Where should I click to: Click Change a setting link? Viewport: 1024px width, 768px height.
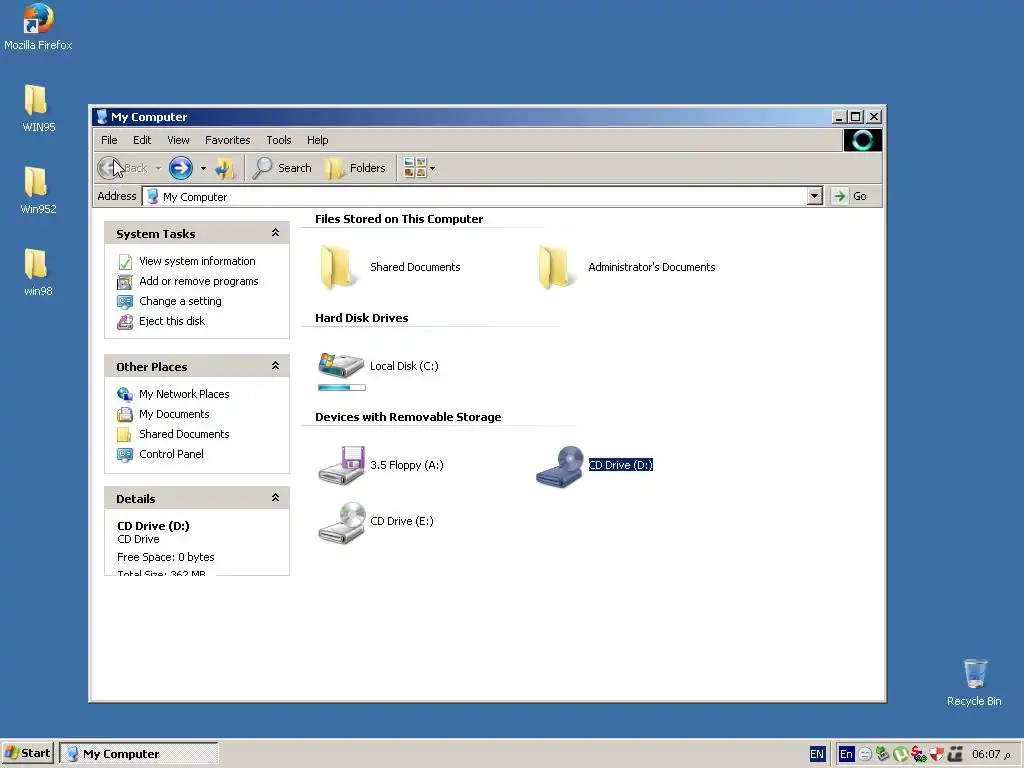[x=180, y=301]
